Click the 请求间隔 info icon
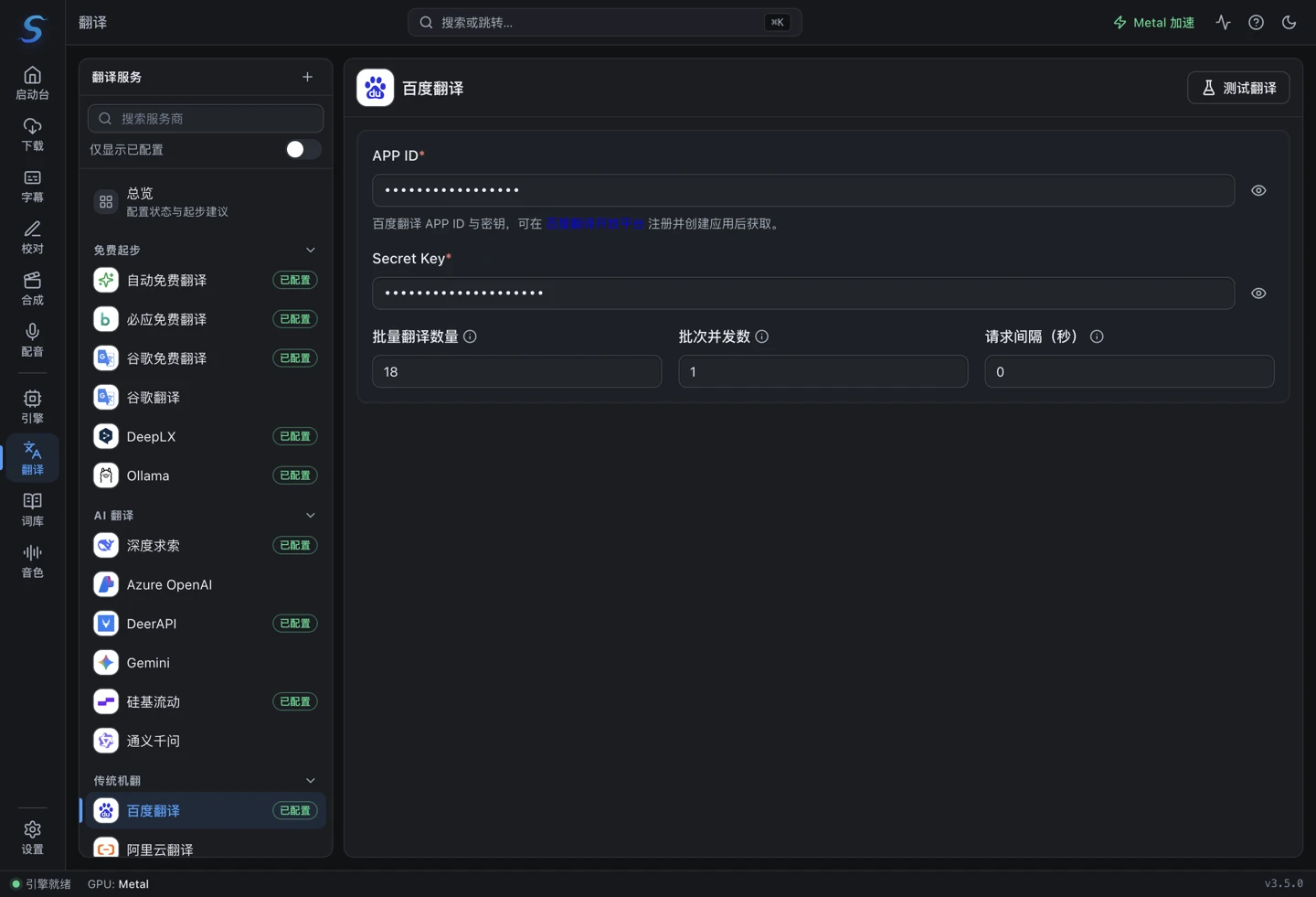This screenshot has height=897, width=1316. coord(1097,336)
